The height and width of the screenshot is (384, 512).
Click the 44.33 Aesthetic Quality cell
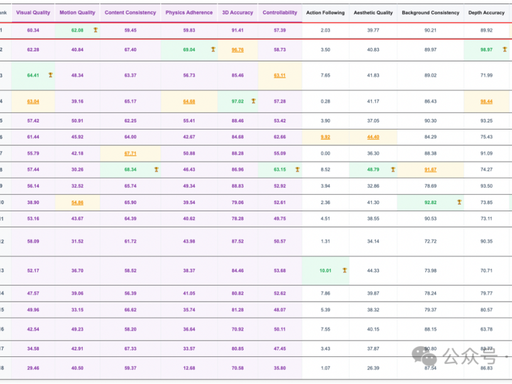pos(373,270)
